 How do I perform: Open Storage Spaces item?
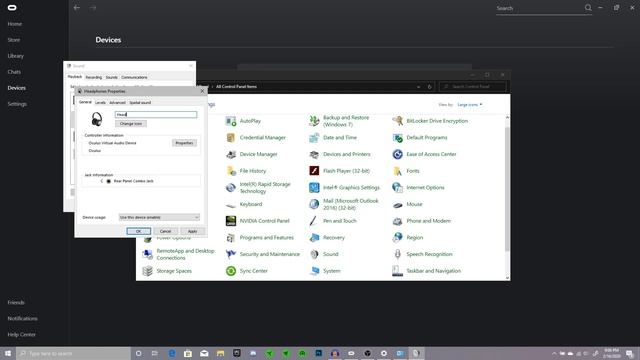pos(167,271)
